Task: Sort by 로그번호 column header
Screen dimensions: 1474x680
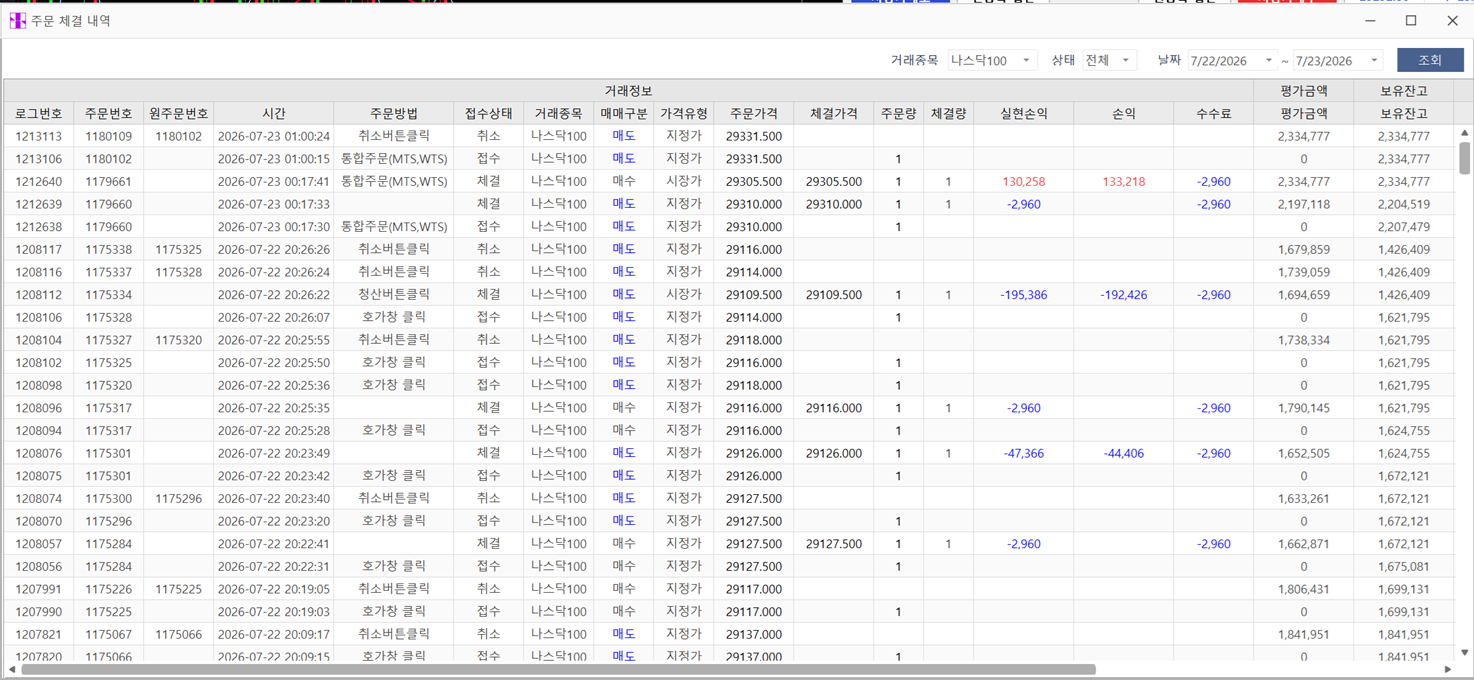Action: (39, 113)
